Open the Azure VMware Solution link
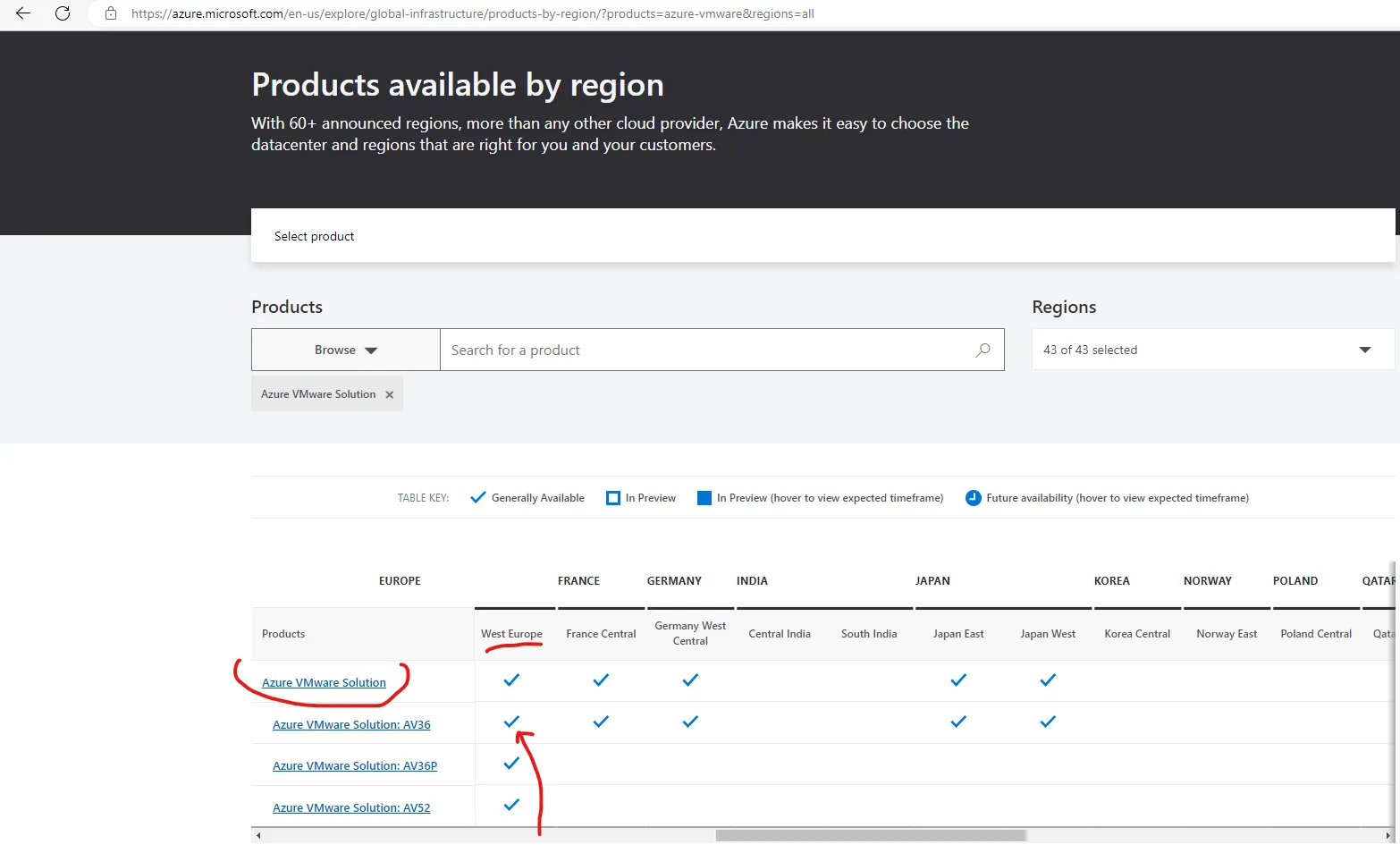 [324, 683]
